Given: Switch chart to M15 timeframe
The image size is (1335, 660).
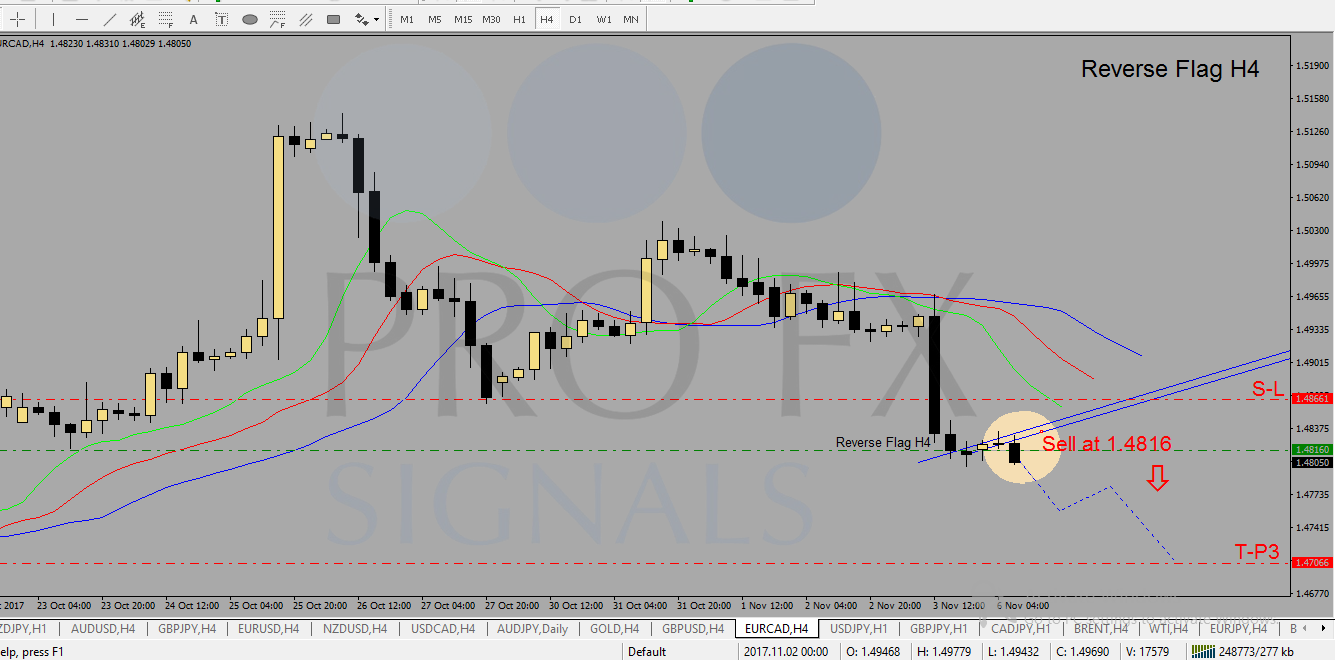Looking at the screenshot, I should [x=463, y=19].
